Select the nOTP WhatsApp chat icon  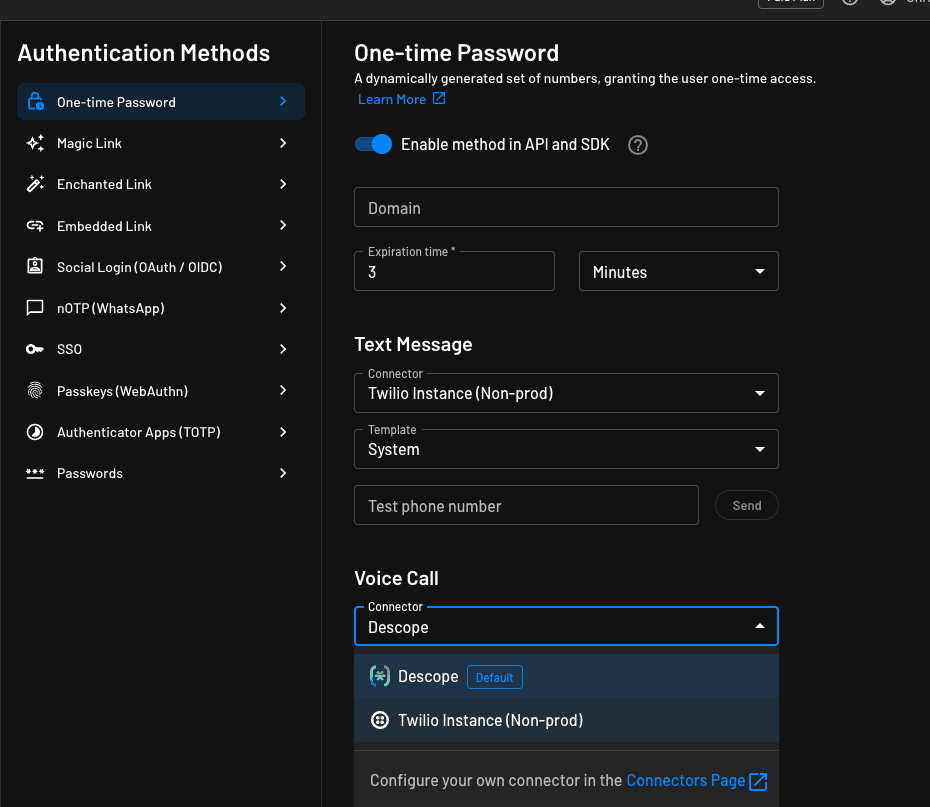pos(36,308)
